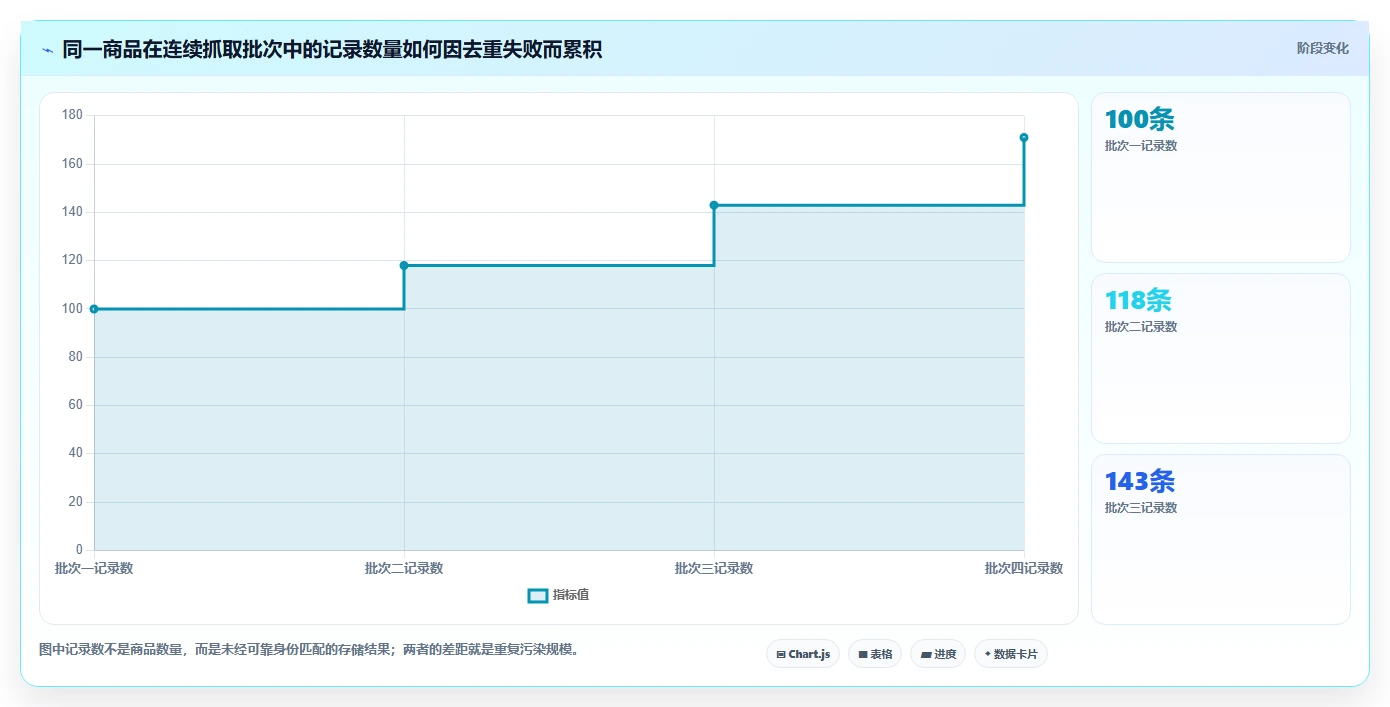Click the 批次三记录数 x-axis label
The height and width of the screenshot is (707, 1390).
(714, 568)
